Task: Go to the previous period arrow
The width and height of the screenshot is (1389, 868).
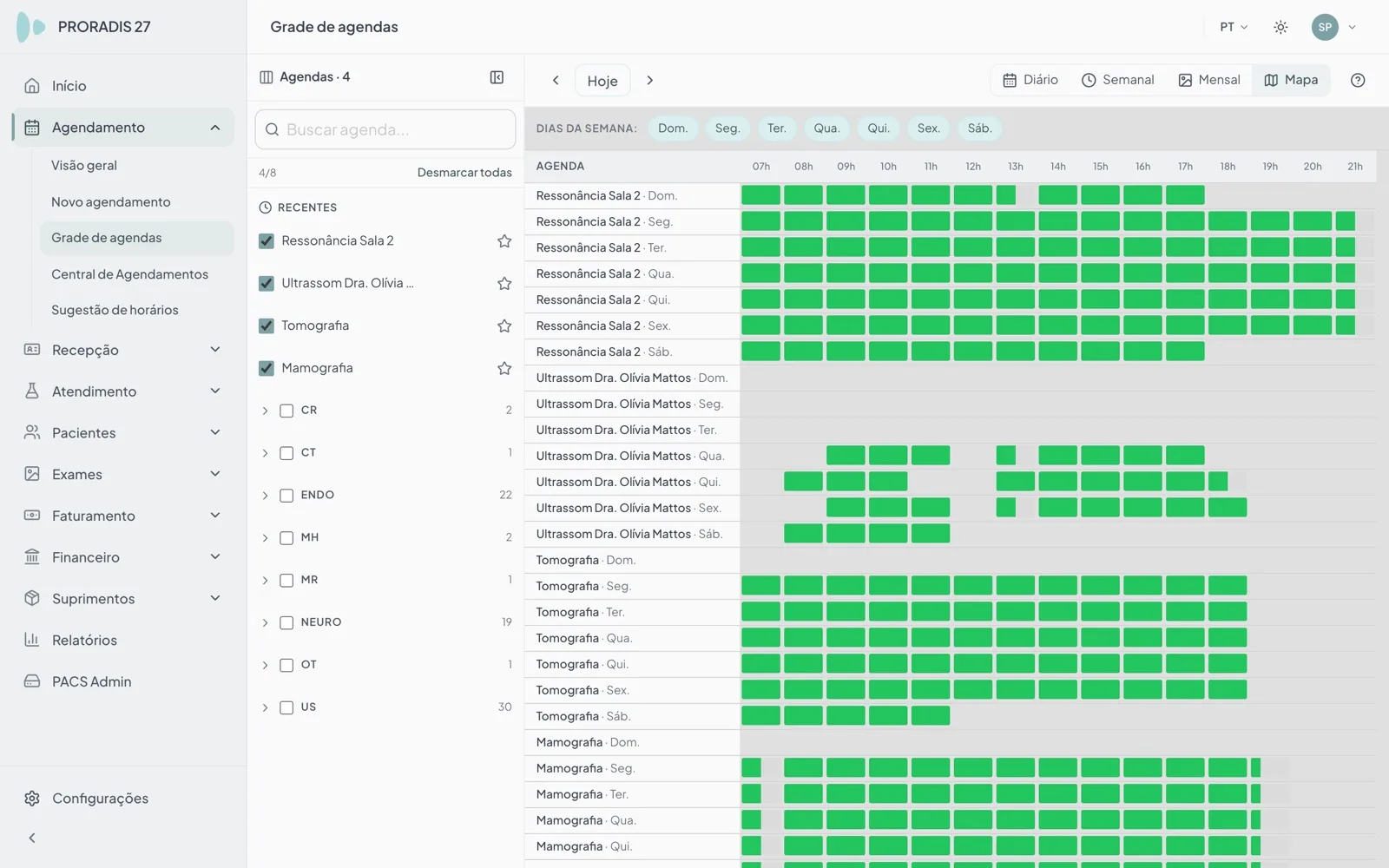Action: [x=556, y=81]
